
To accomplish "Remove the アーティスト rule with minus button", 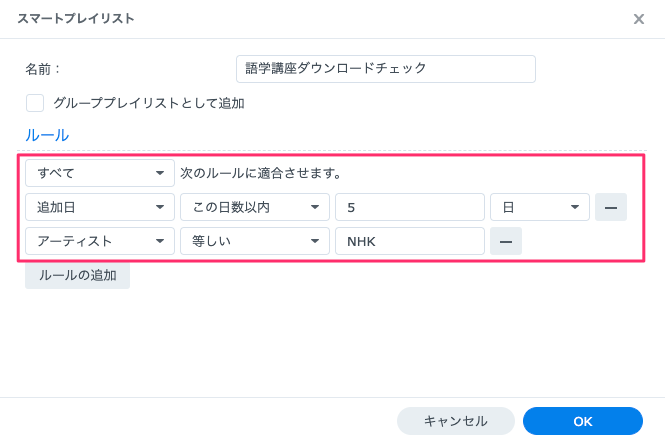I will (x=506, y=241).
